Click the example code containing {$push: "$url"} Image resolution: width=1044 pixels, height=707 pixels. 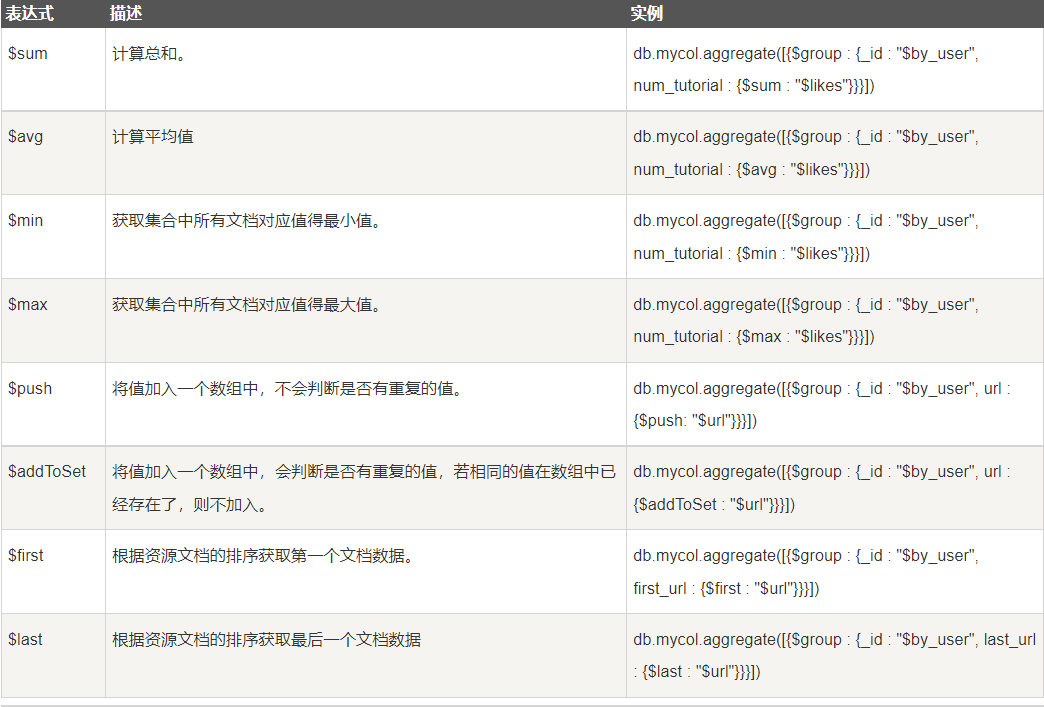(822, 405)
